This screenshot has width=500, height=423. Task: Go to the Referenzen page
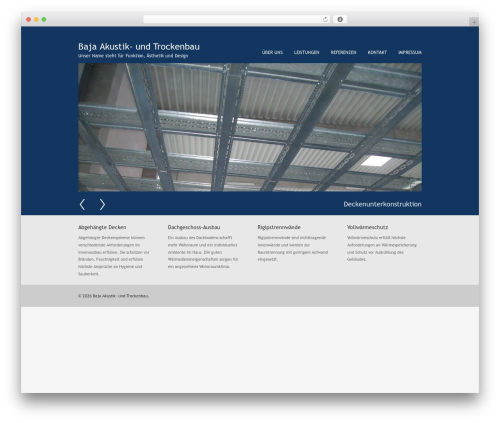pos(343,52)
